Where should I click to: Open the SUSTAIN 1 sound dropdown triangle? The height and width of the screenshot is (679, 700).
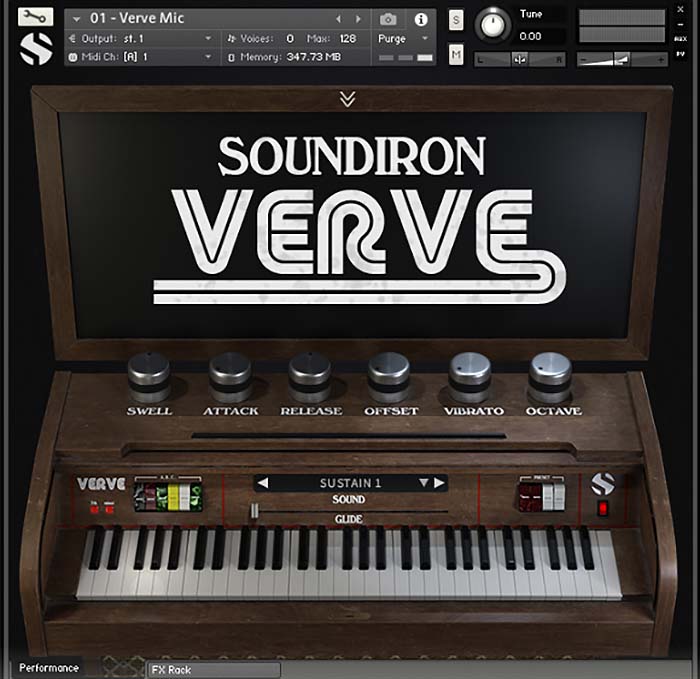(x=424, y=483)
